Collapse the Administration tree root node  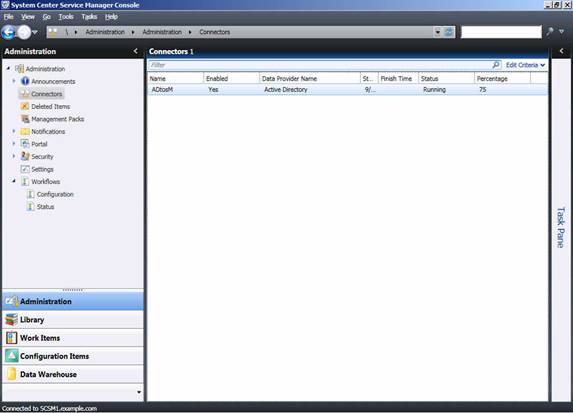click(8, 68)
